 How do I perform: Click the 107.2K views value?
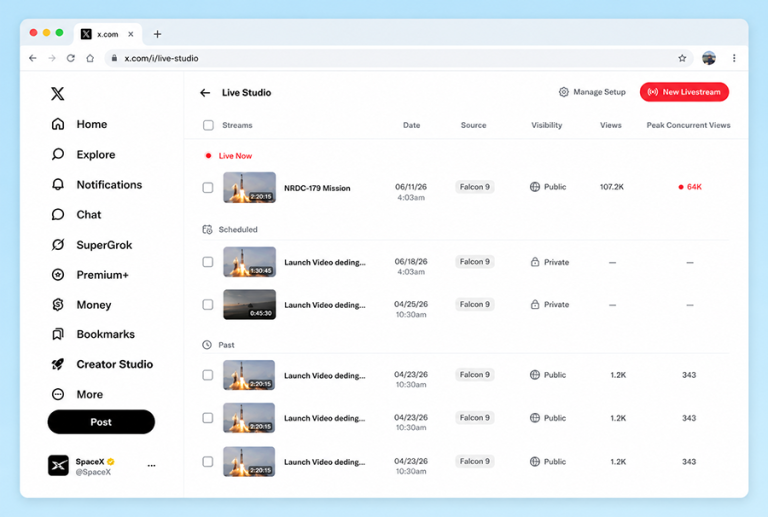(612, 187)
